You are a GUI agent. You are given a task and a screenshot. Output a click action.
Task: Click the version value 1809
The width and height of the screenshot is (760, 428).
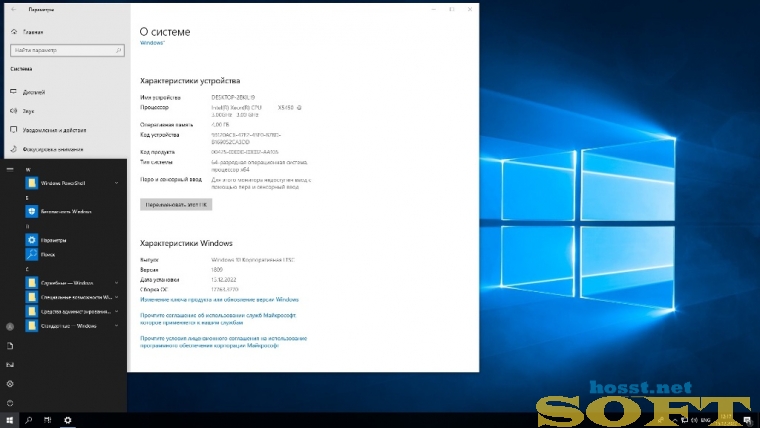coord(217,269)
